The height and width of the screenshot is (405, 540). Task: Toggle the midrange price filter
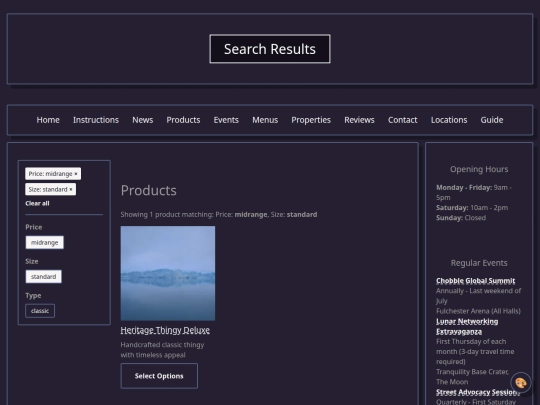[44, 242]
